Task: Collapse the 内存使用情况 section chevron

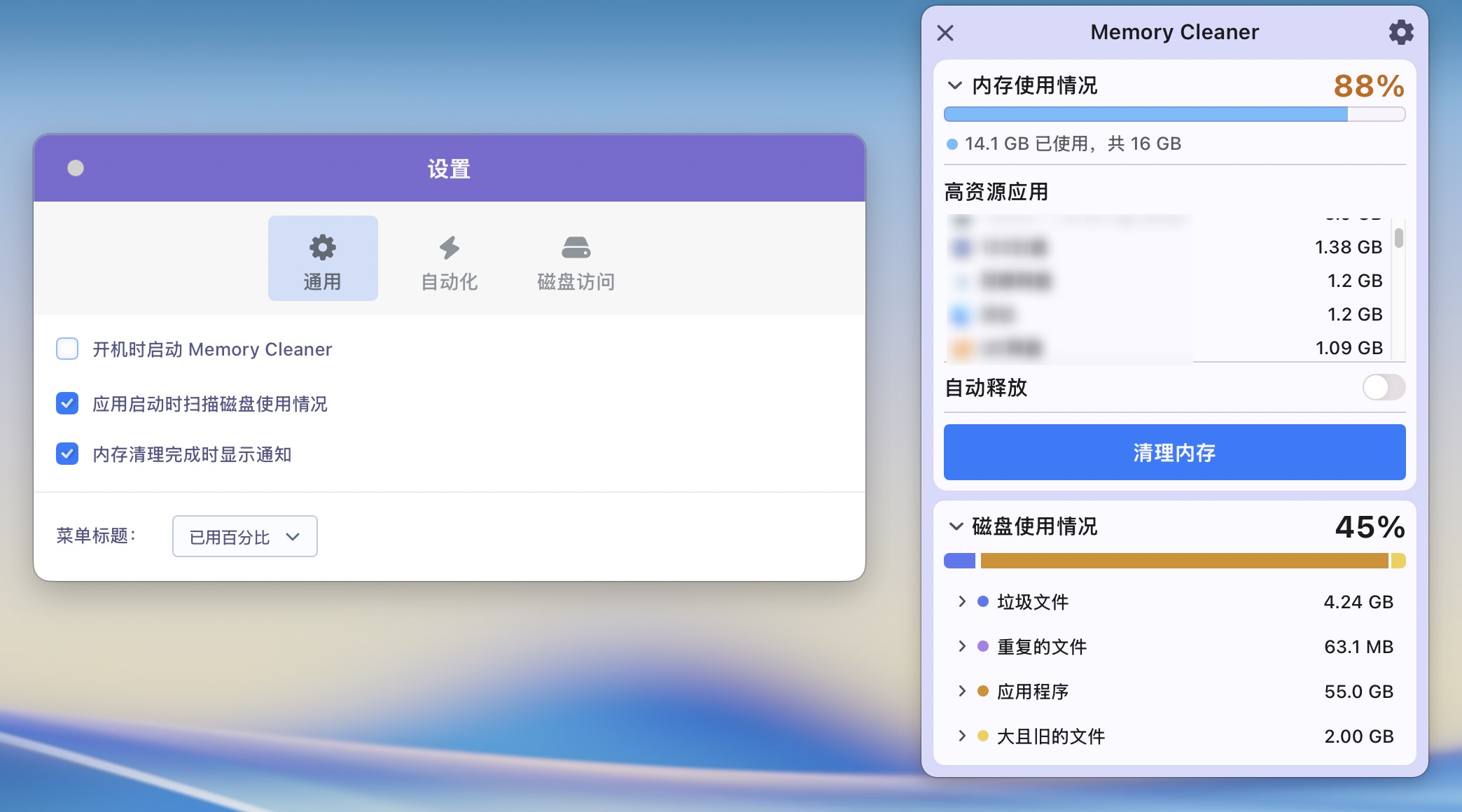Action: [954, 85]
